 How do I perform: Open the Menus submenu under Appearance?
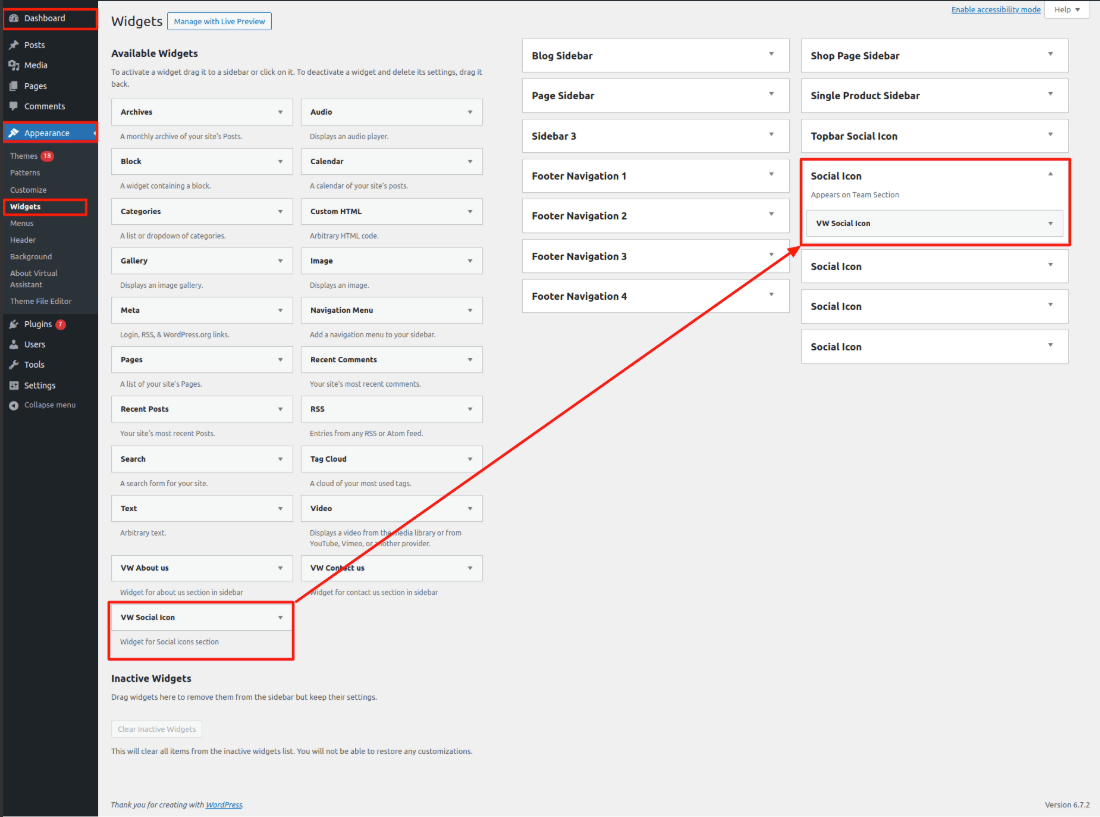coord(22,223)
